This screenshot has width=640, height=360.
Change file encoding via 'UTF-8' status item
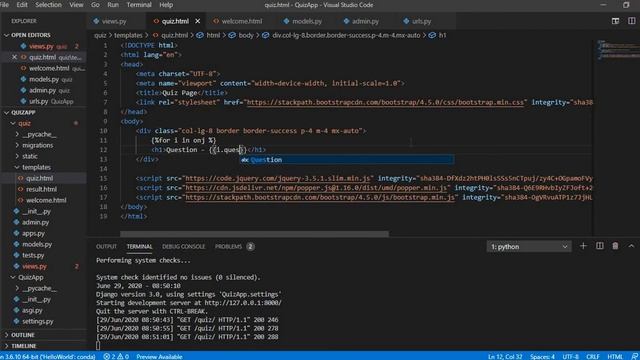[x=570, y=356]
